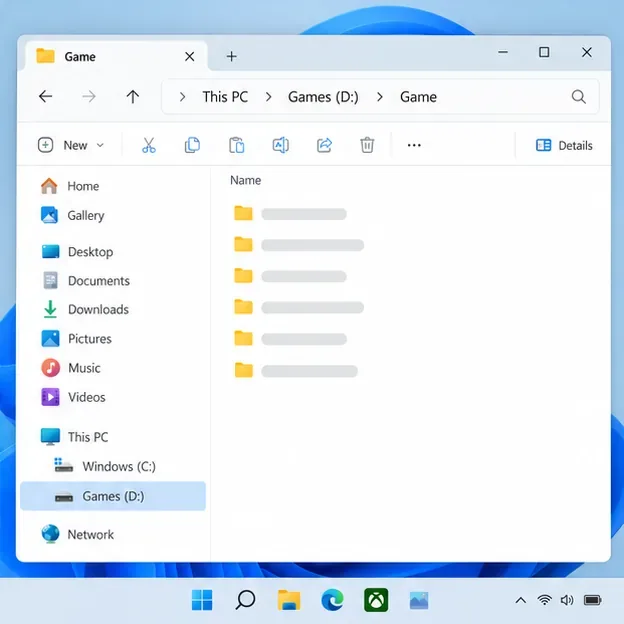Open Network in the sidebar
Image resolution: width=624 pixels, height=624 pixels.
[78, 534]
